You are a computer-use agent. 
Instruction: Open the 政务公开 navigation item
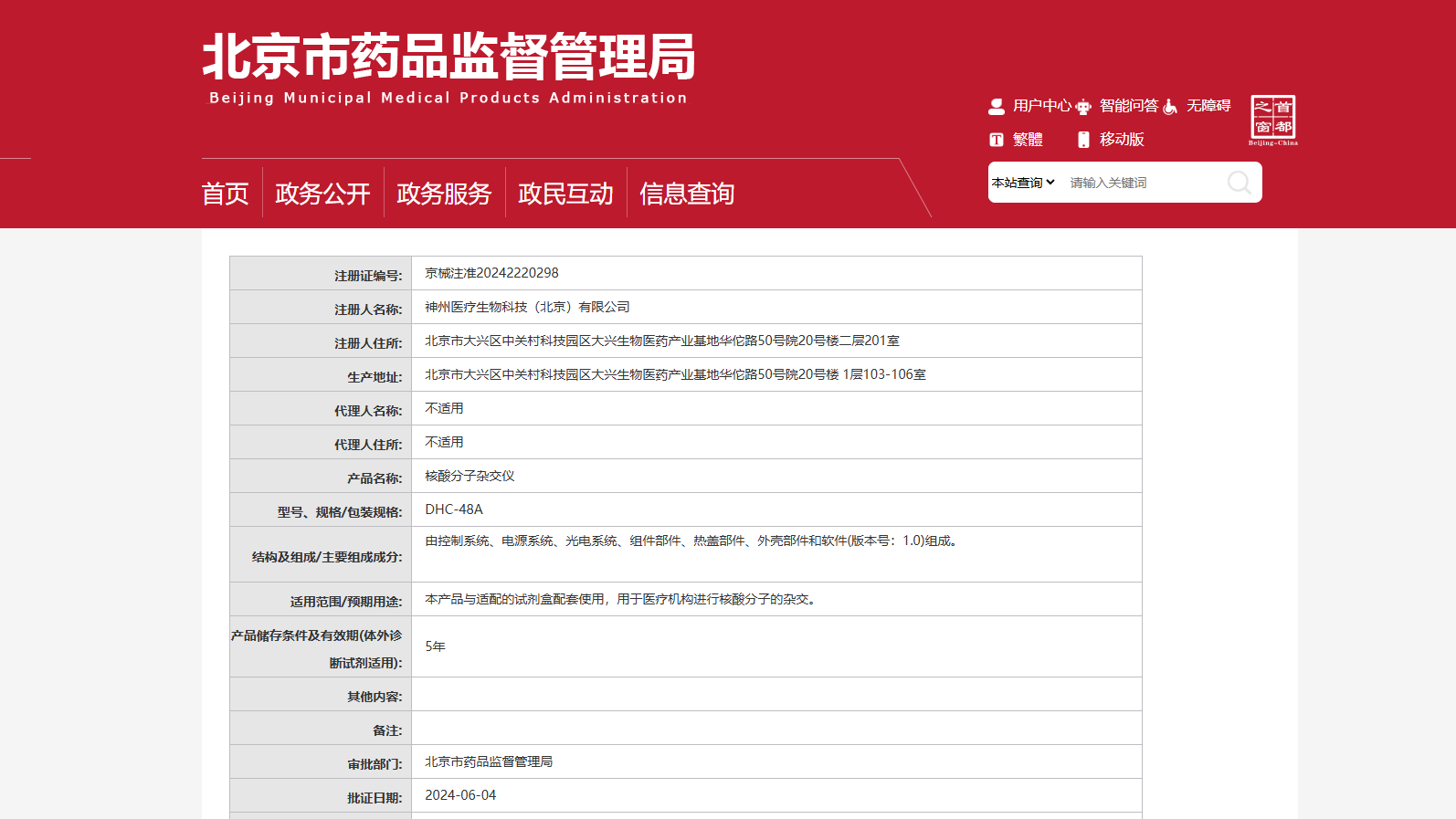click(323, 194)
